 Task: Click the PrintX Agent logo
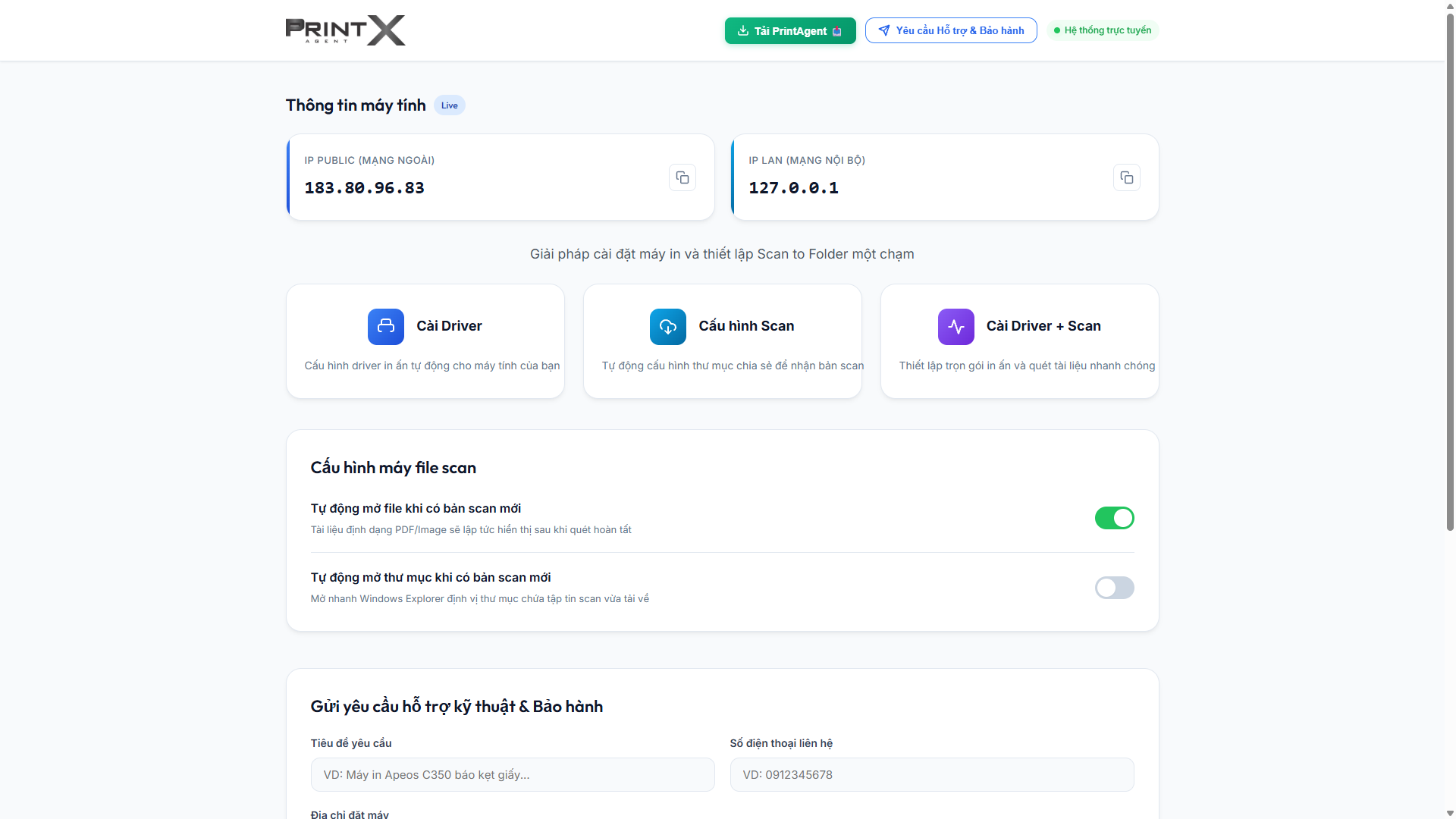[x=345, y=30]
